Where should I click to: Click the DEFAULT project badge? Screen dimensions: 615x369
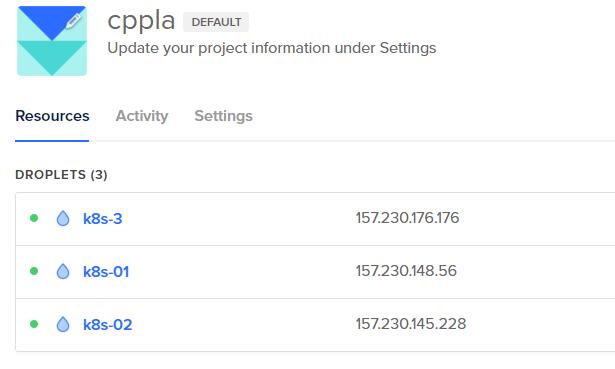[x=216, y=22]
